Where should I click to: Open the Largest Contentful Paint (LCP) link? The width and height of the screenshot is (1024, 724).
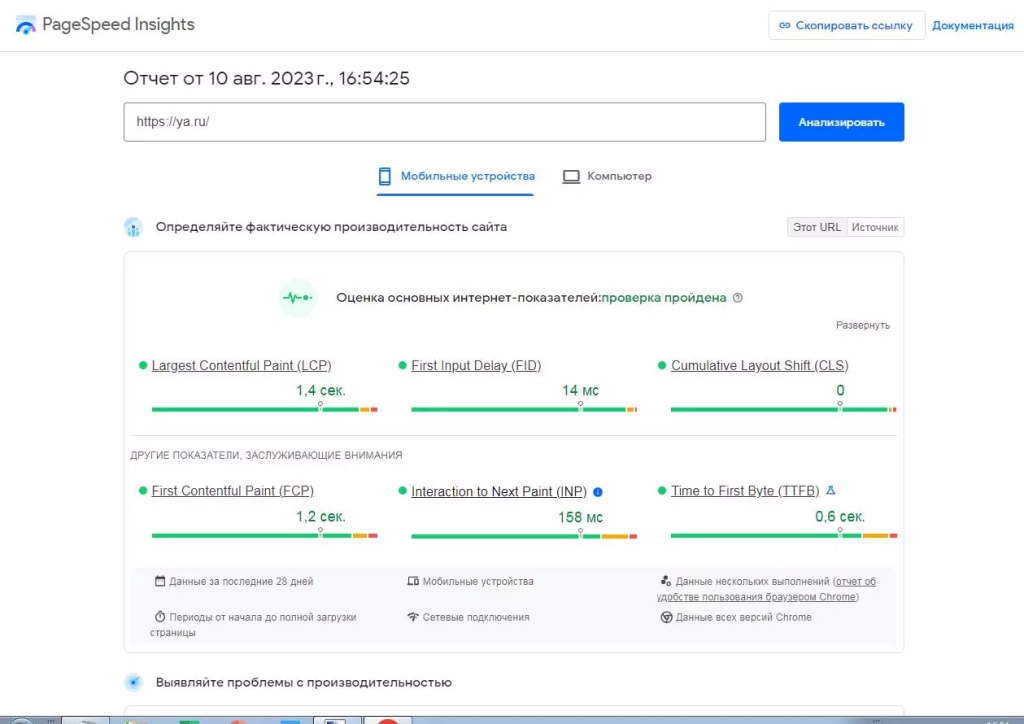241,366
